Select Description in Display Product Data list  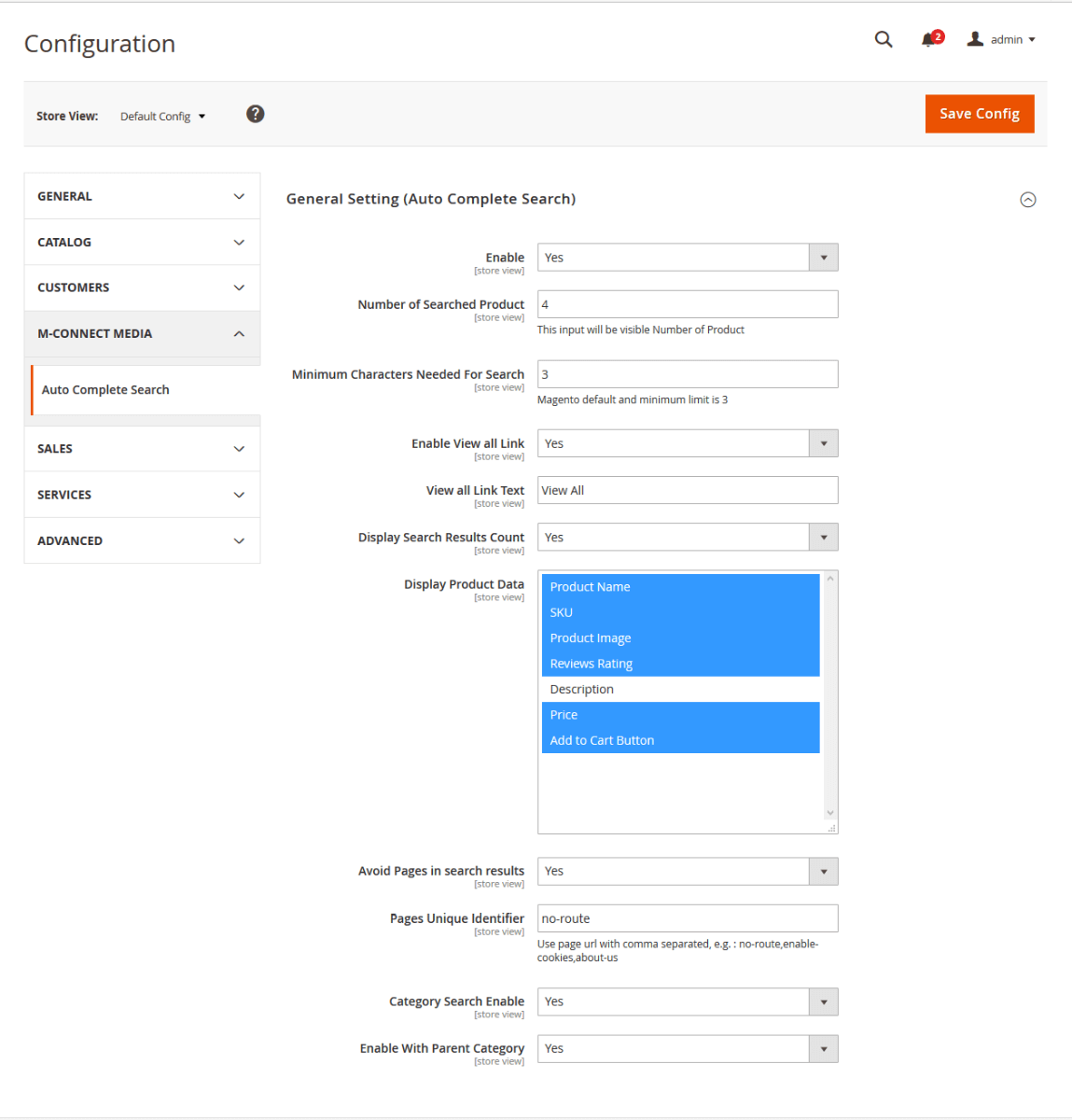[582, 690]
